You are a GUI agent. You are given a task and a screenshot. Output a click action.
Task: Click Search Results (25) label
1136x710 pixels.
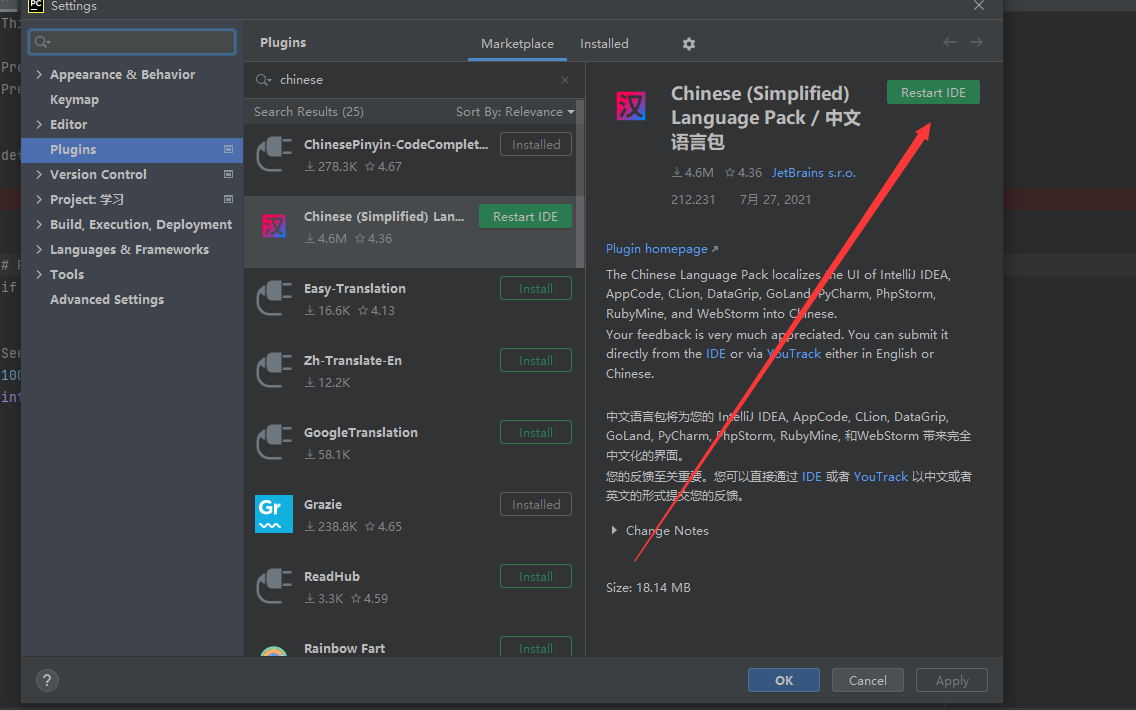[309, 112]
